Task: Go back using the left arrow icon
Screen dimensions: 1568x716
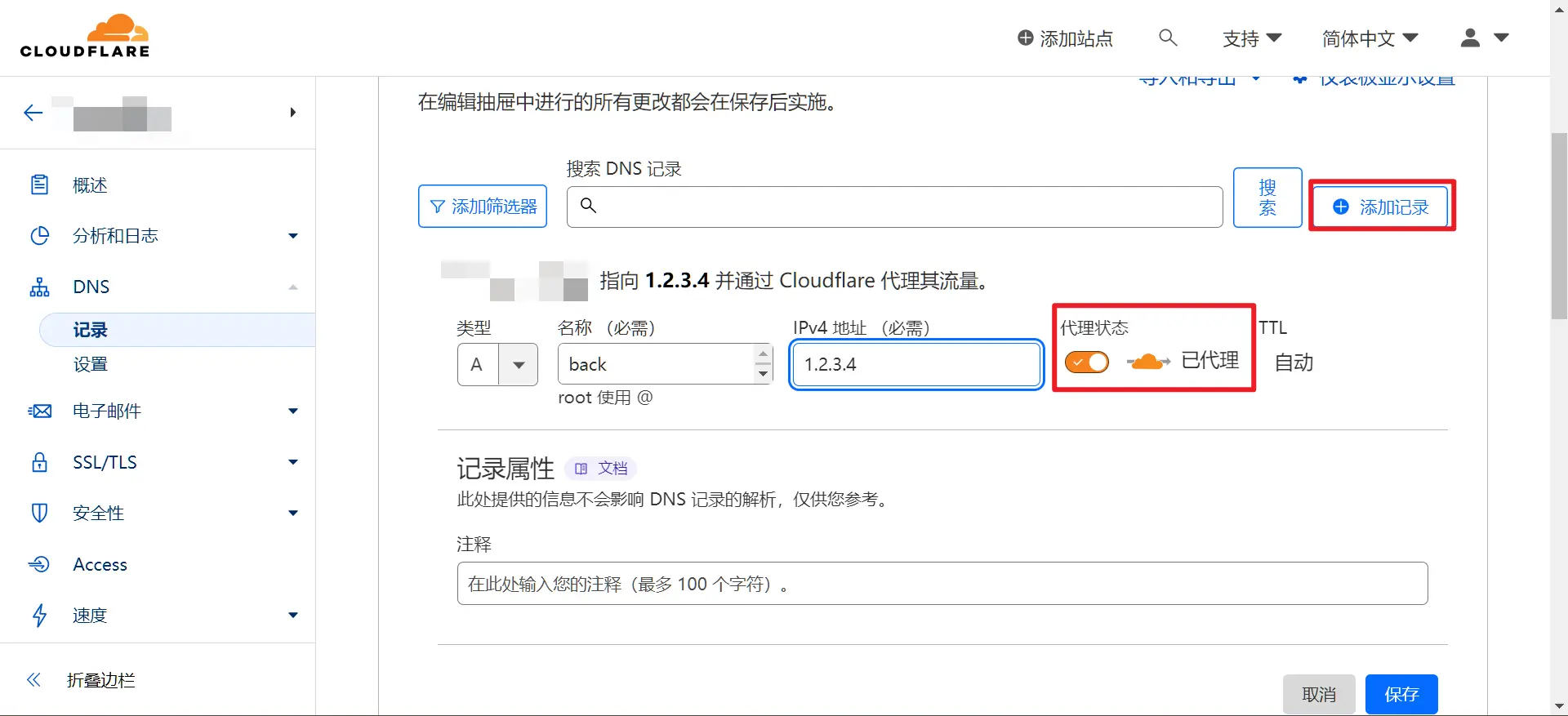Action: pyautogui.click(x=33, y=113)
